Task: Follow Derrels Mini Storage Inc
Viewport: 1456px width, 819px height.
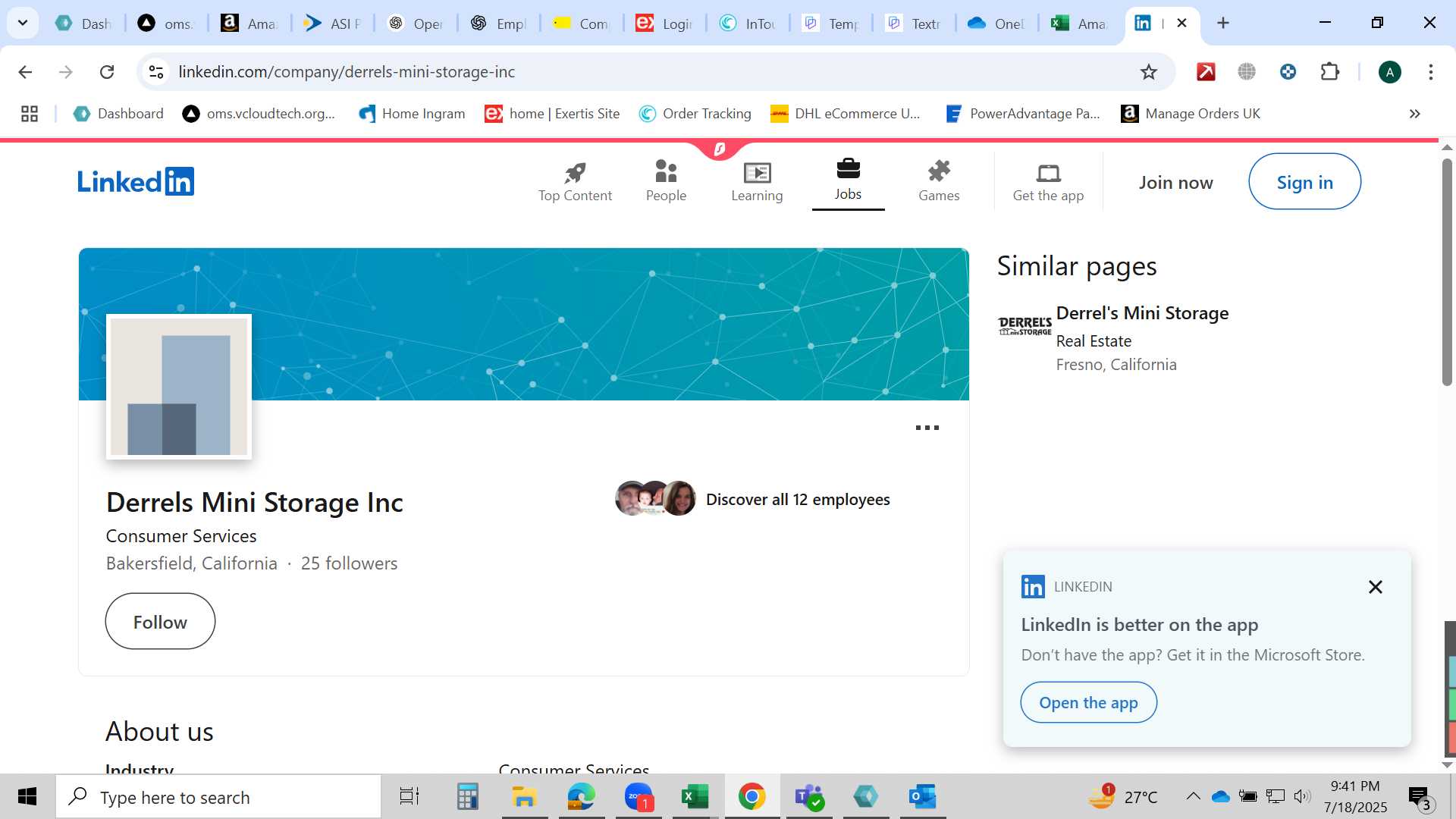Action: tap(160, 622)
